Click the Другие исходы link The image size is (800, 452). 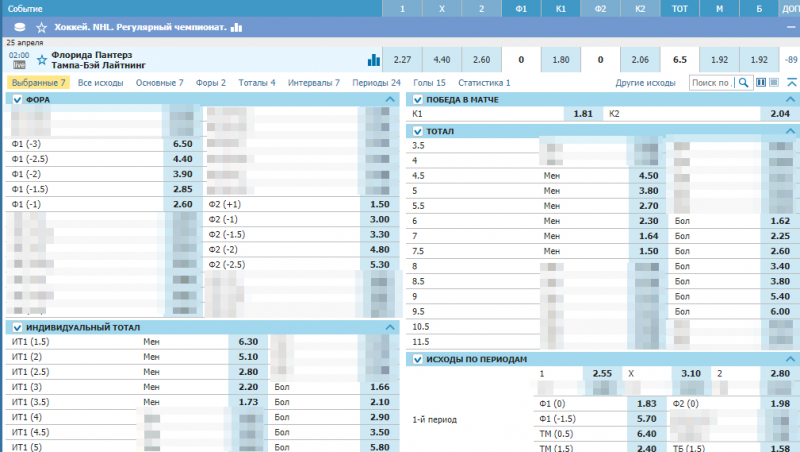[x=646, y=83]
